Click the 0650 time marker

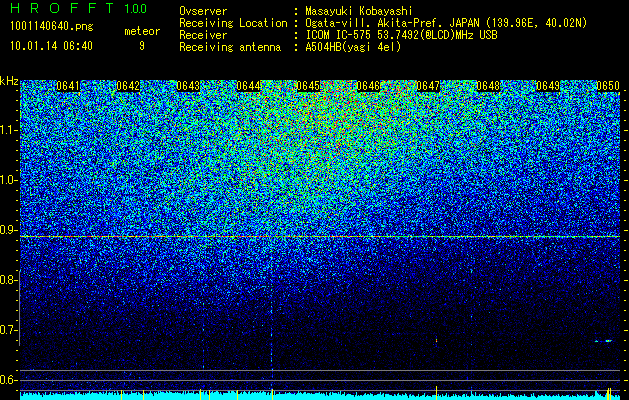click(x=608, y=86)
